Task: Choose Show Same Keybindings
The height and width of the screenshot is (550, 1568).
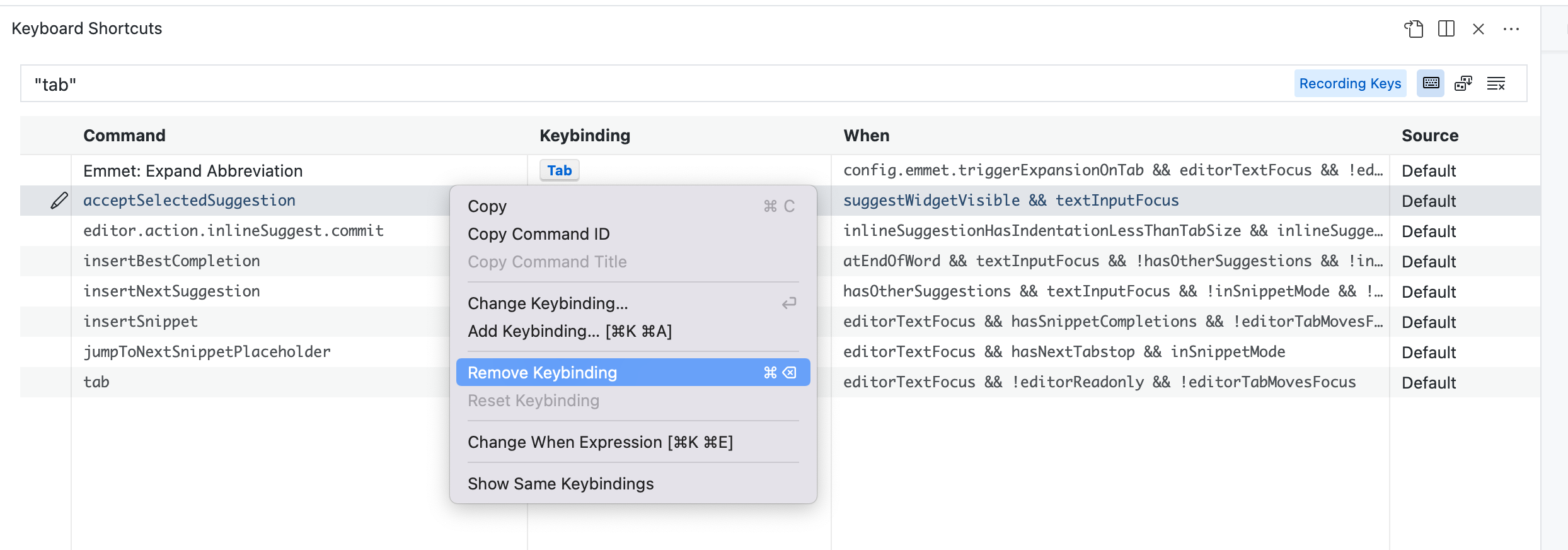Action: point(560,484)
